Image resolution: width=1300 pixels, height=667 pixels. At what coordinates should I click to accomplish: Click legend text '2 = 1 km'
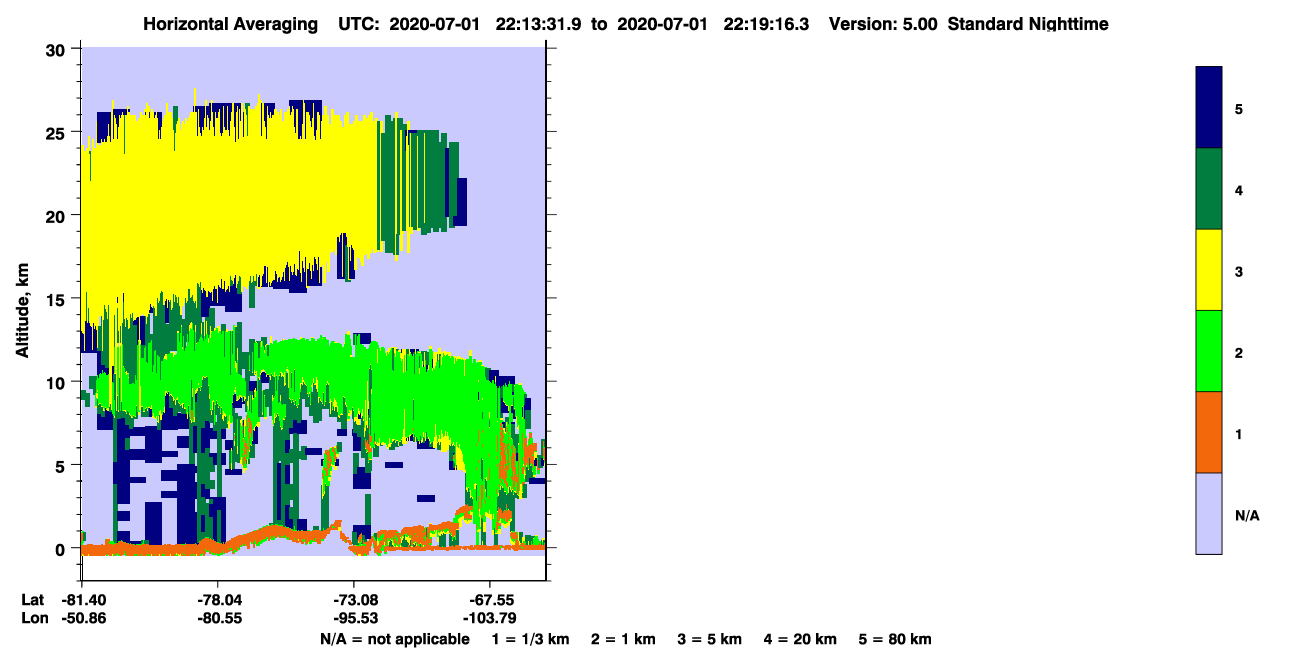[x=623, y=640]
